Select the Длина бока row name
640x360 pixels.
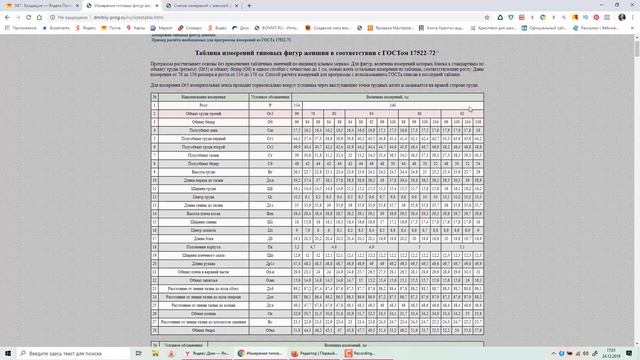203,239
